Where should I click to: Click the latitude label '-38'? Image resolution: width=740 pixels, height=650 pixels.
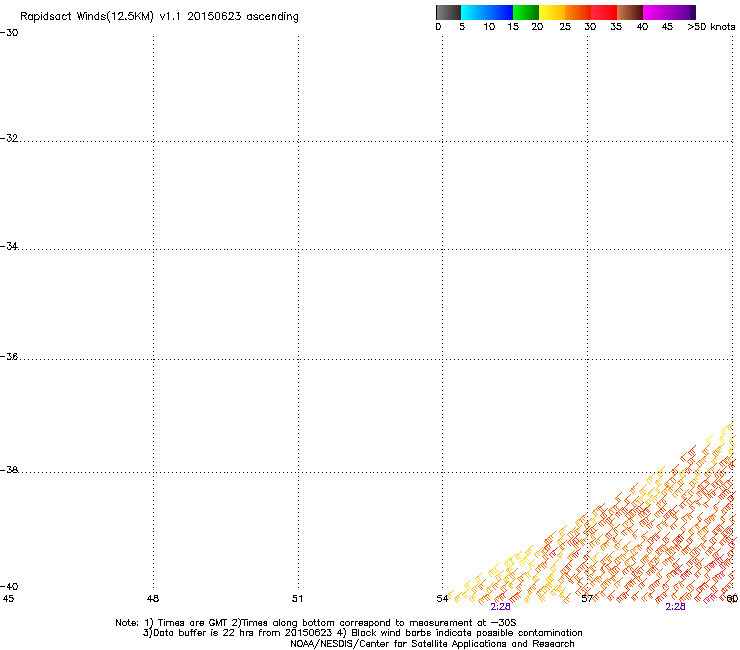point(9,470)
